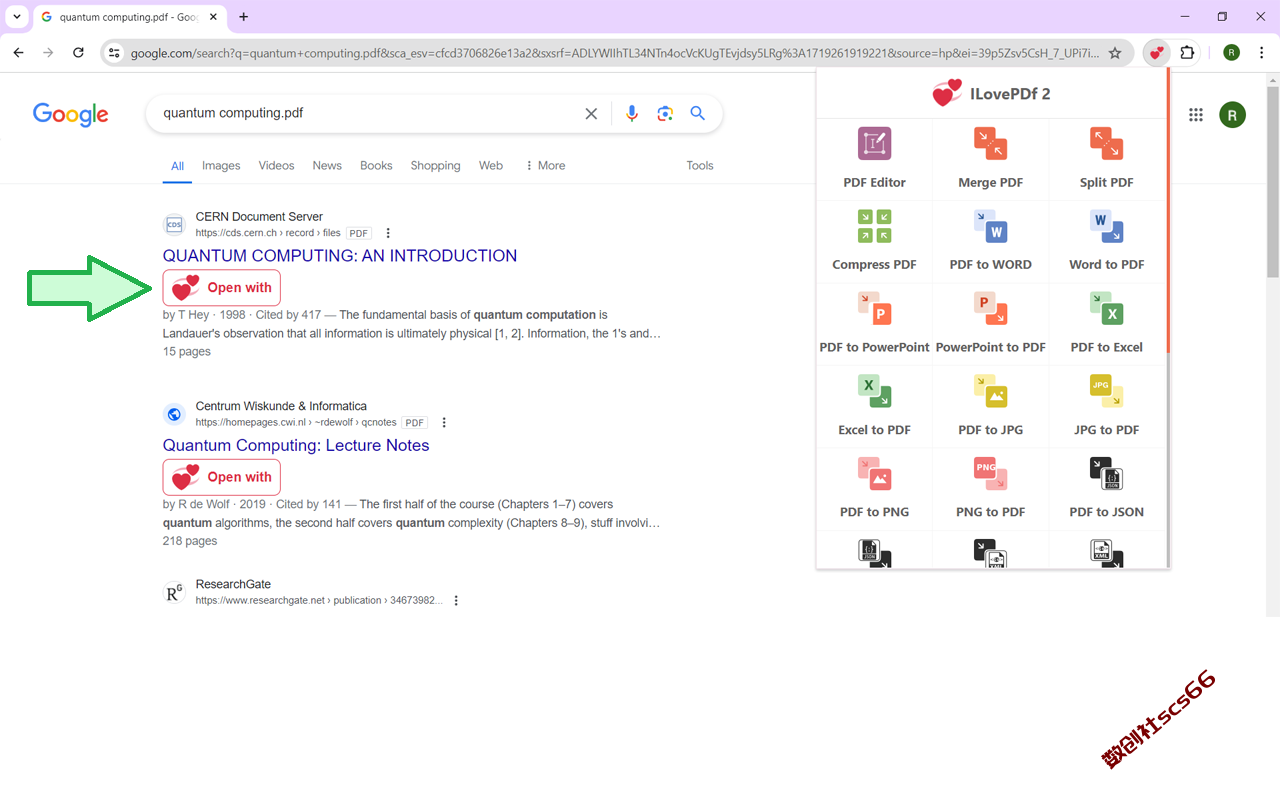This screenshot has width=1280, height=800.
Task: Choose PDF to JSON converter
Action: 1106,488
